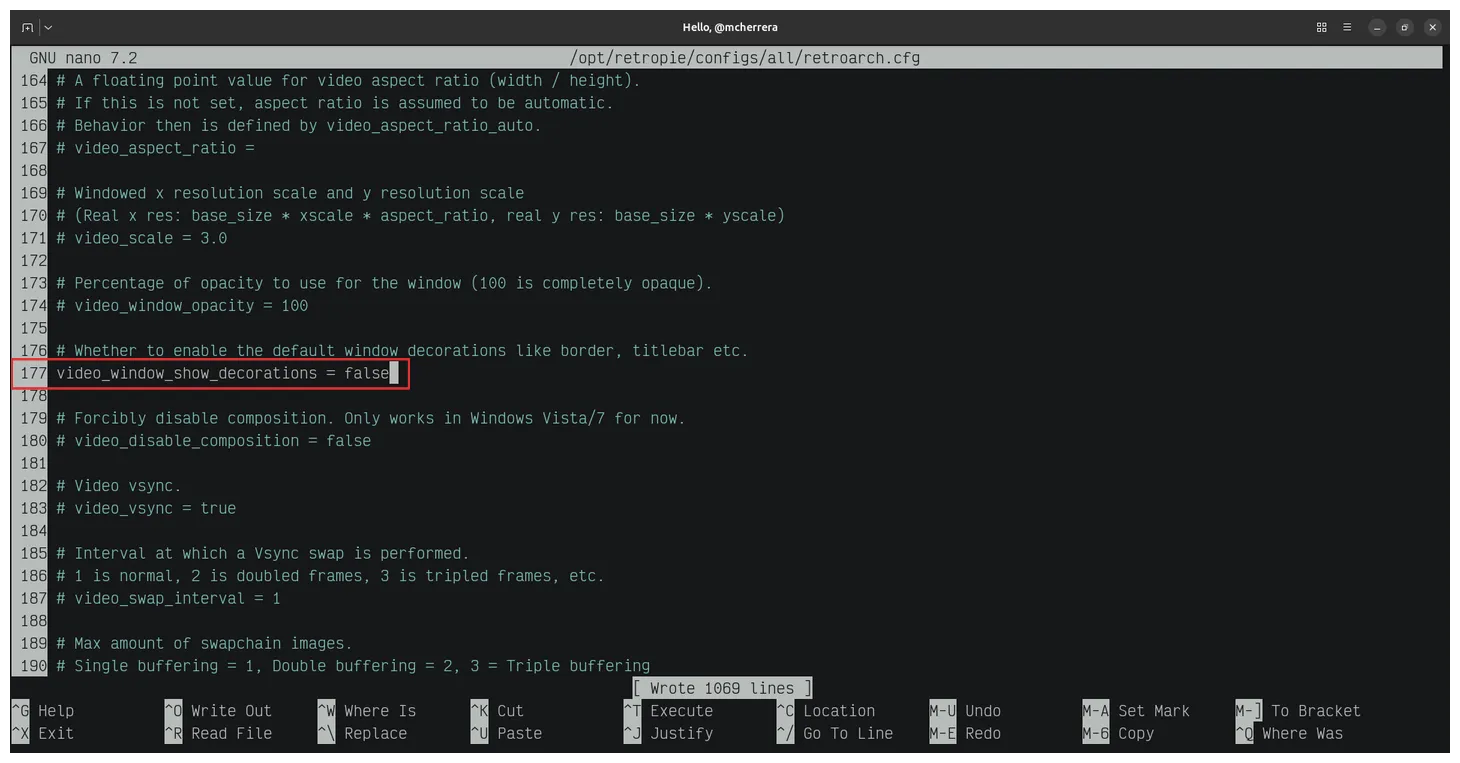Click the ^G Help shortcut
This screenshot has width=1460, height=763.
(x=42, y=711)
